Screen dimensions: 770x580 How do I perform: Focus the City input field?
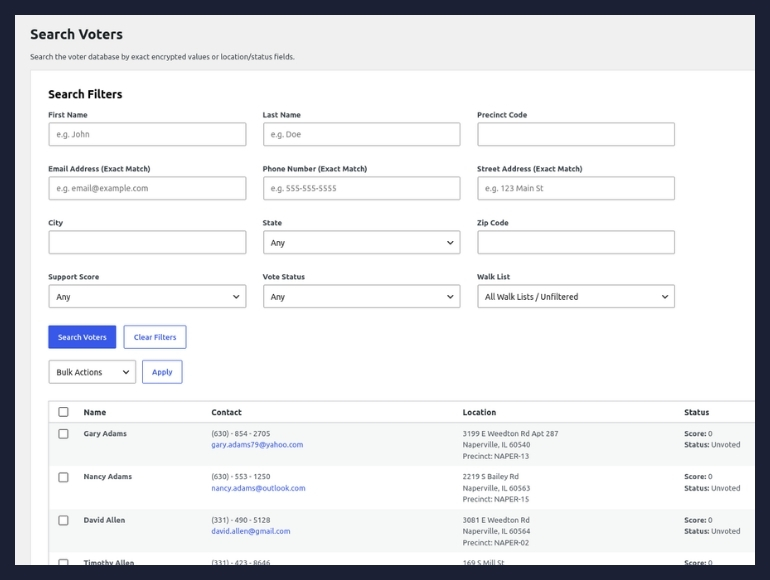pos(147,242)
